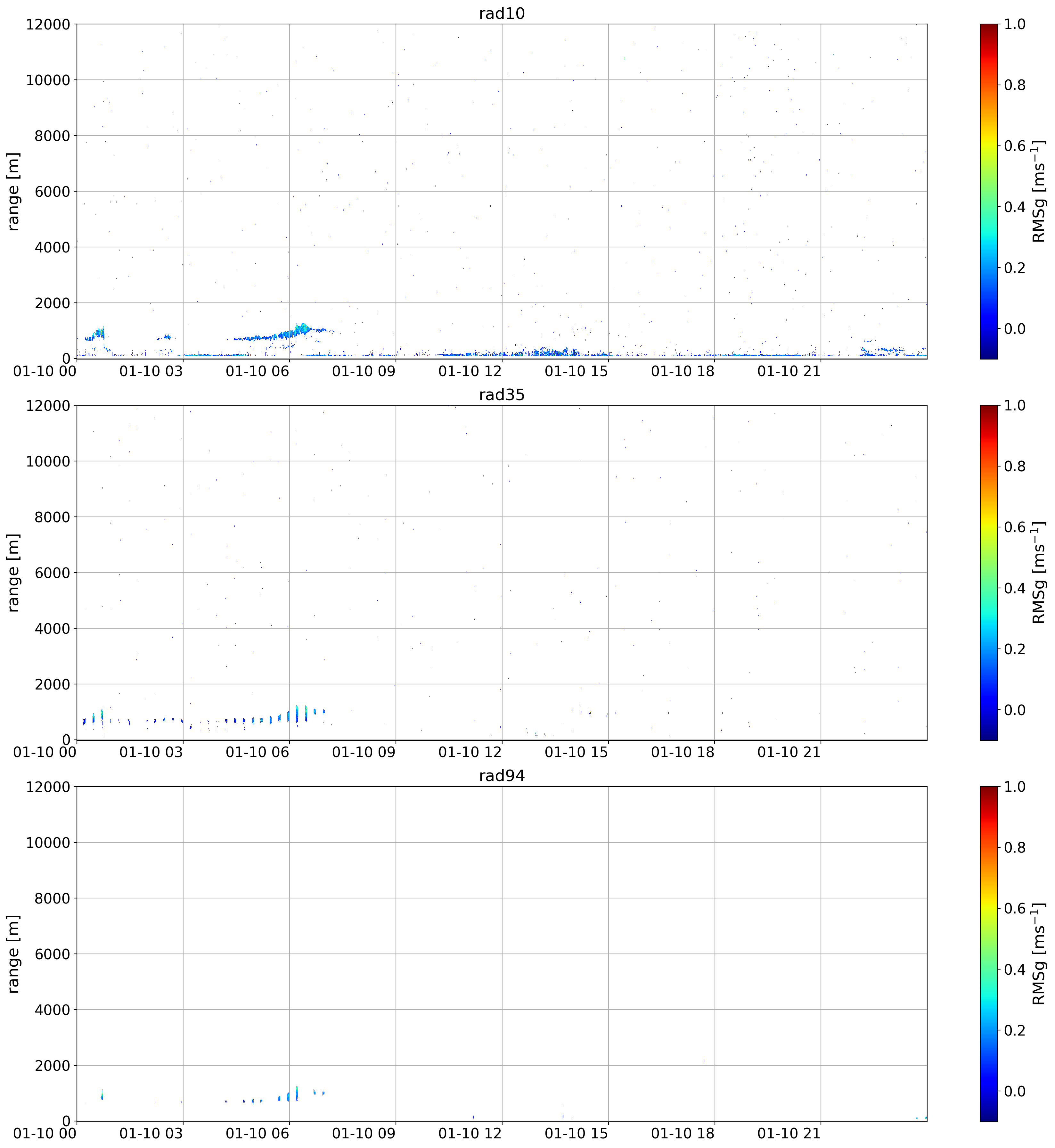This screenshot has width=1055, height=1148.
Task: Click the '01-10 15' x-tick under rad94
Action: (x=576, y=1134)
